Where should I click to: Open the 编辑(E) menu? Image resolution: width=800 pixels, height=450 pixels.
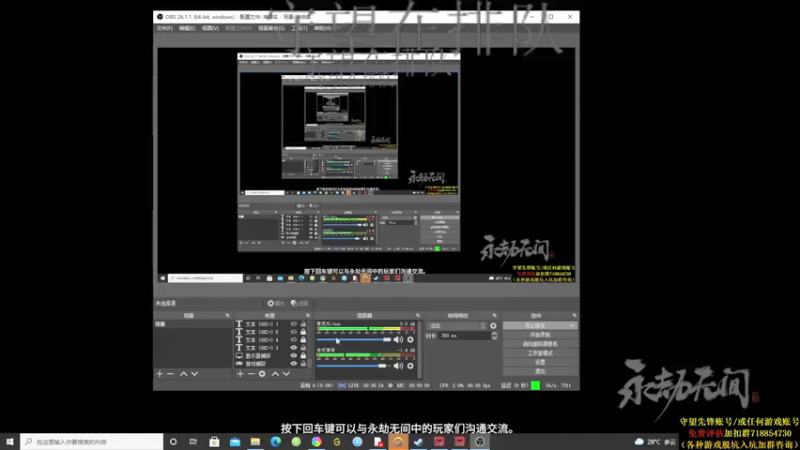click(187, 29)
